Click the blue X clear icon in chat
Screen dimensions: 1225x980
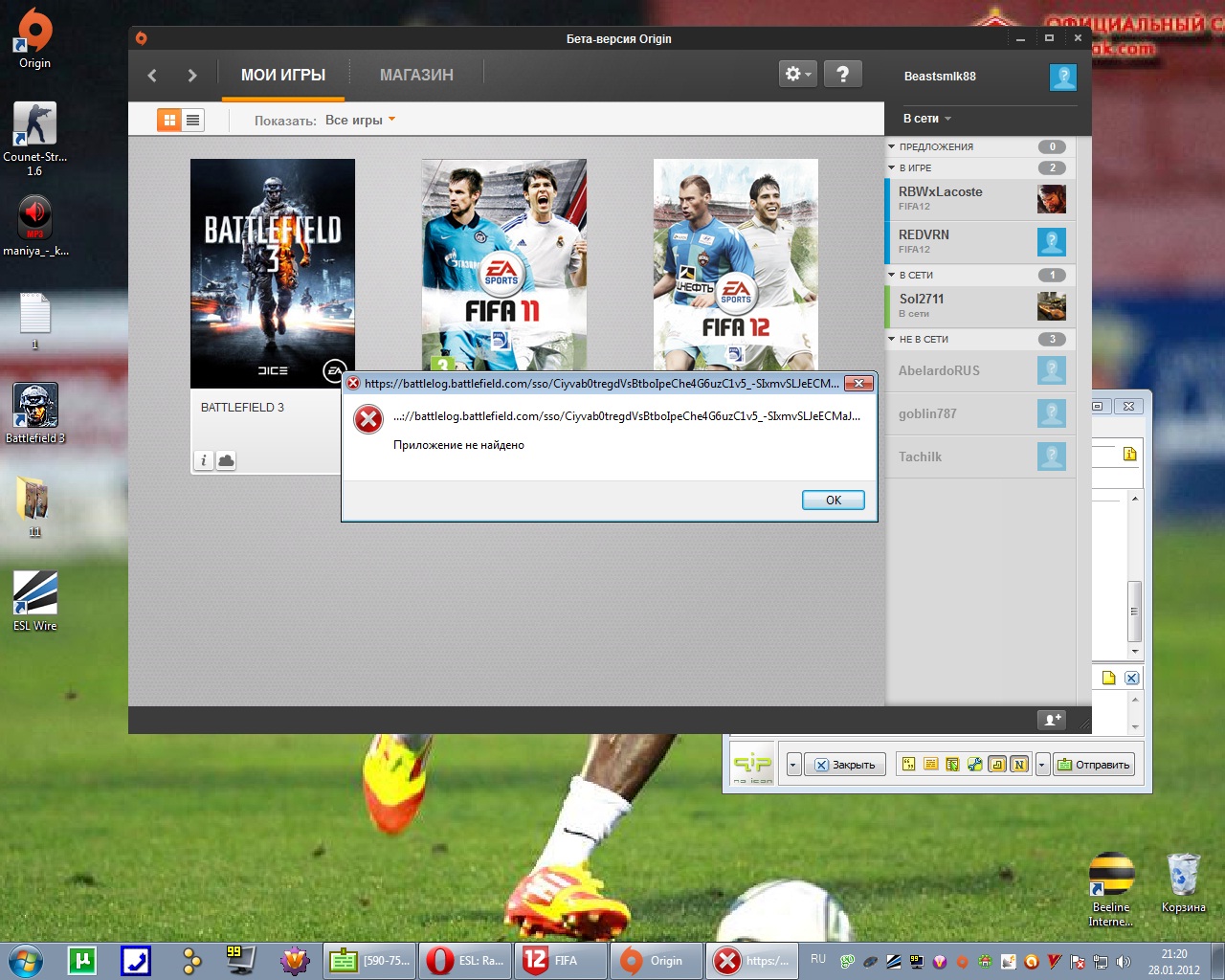[1131, 678]
